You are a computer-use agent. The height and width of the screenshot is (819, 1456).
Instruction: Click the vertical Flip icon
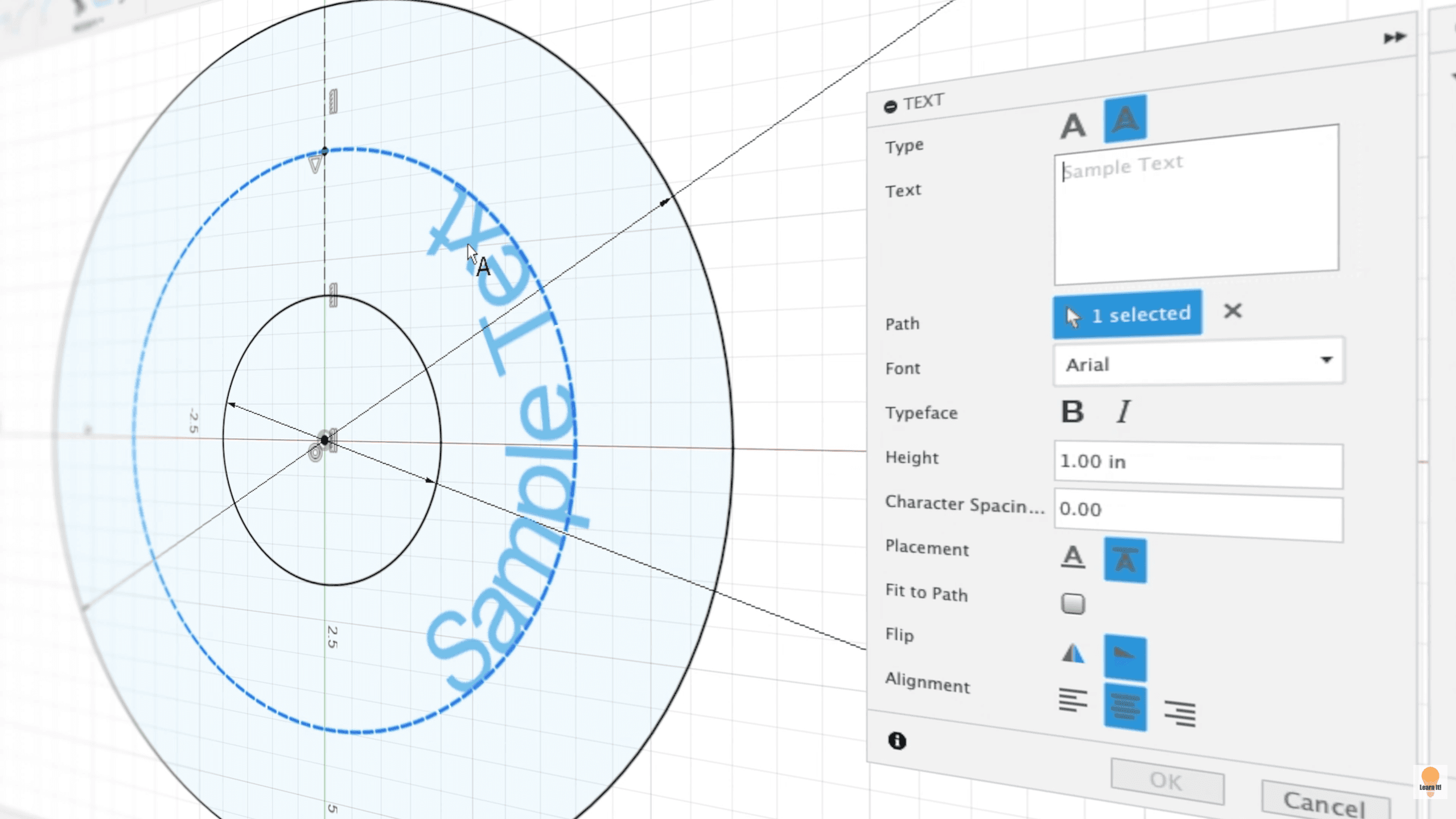pyautogui.click(x=1125, y=657)
